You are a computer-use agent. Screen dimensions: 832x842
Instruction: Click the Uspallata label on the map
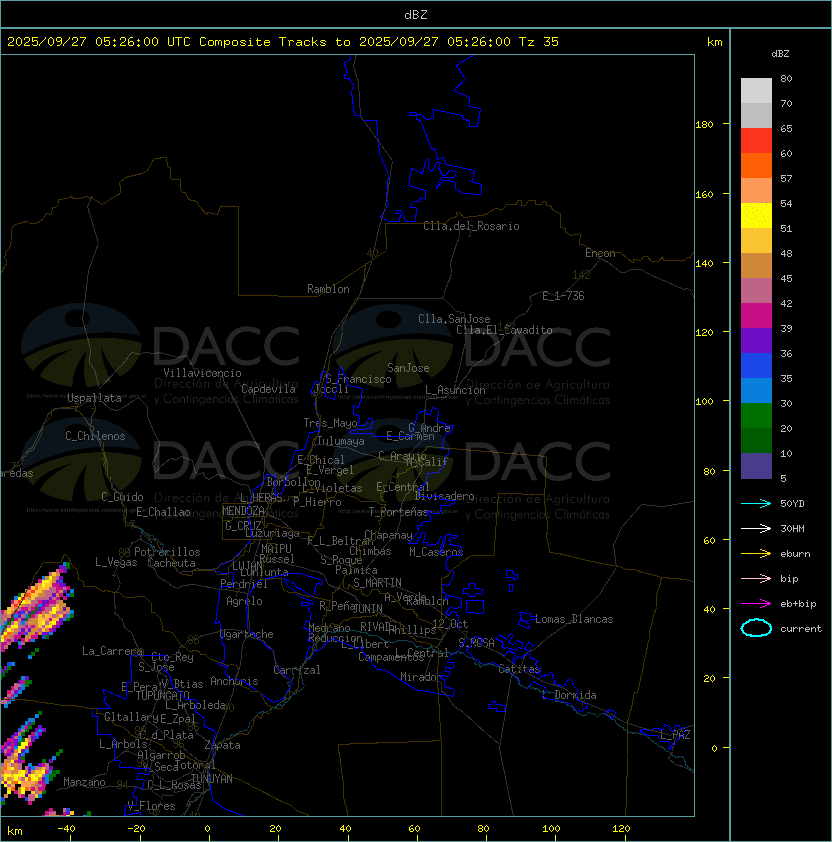[x=95, y=398]
